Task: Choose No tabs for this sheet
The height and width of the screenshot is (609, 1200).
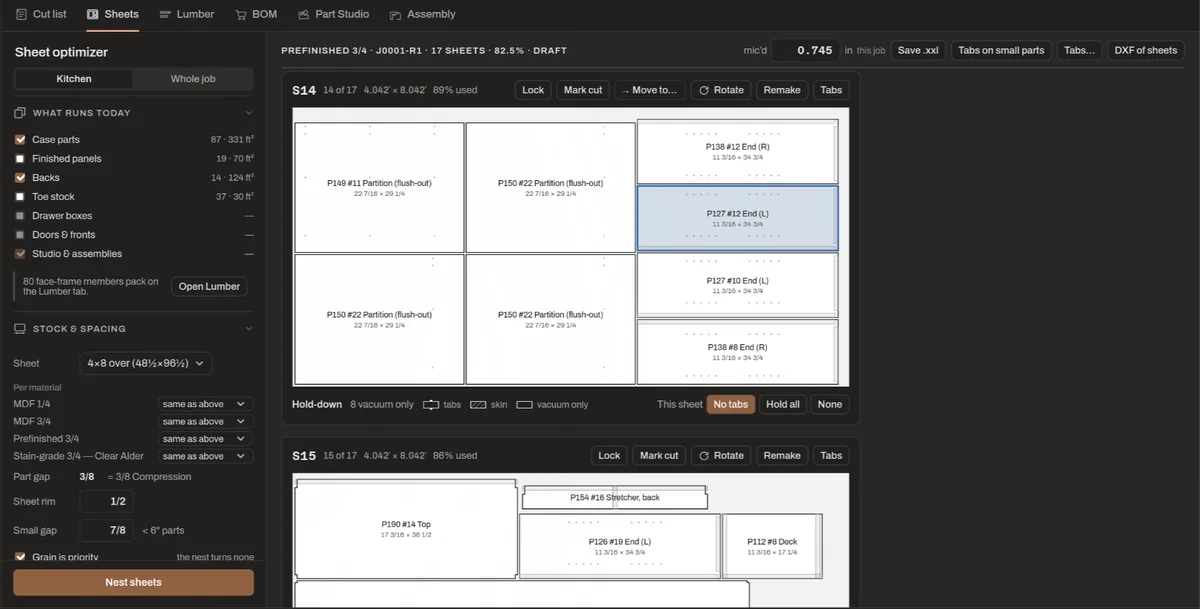Action: tap(730, 404)
